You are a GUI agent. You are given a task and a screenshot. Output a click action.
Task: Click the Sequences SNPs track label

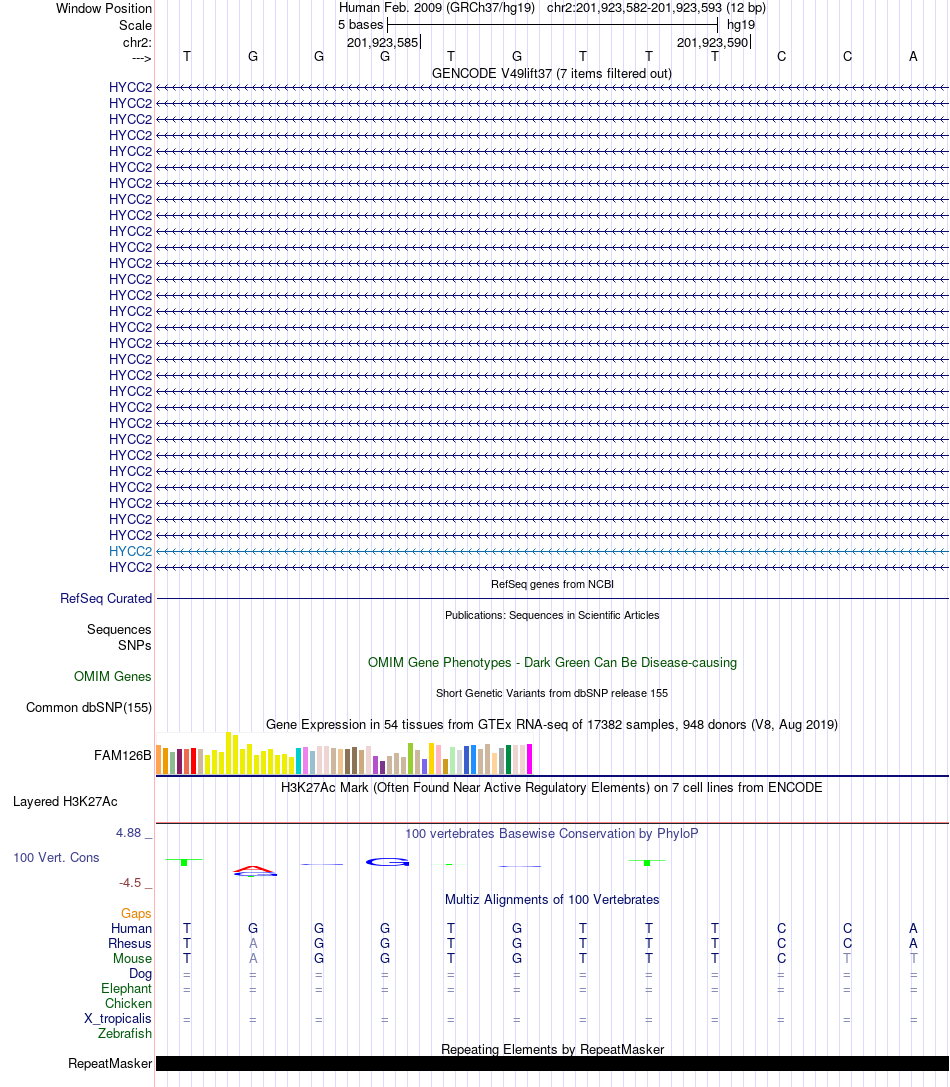coord(119,637)
